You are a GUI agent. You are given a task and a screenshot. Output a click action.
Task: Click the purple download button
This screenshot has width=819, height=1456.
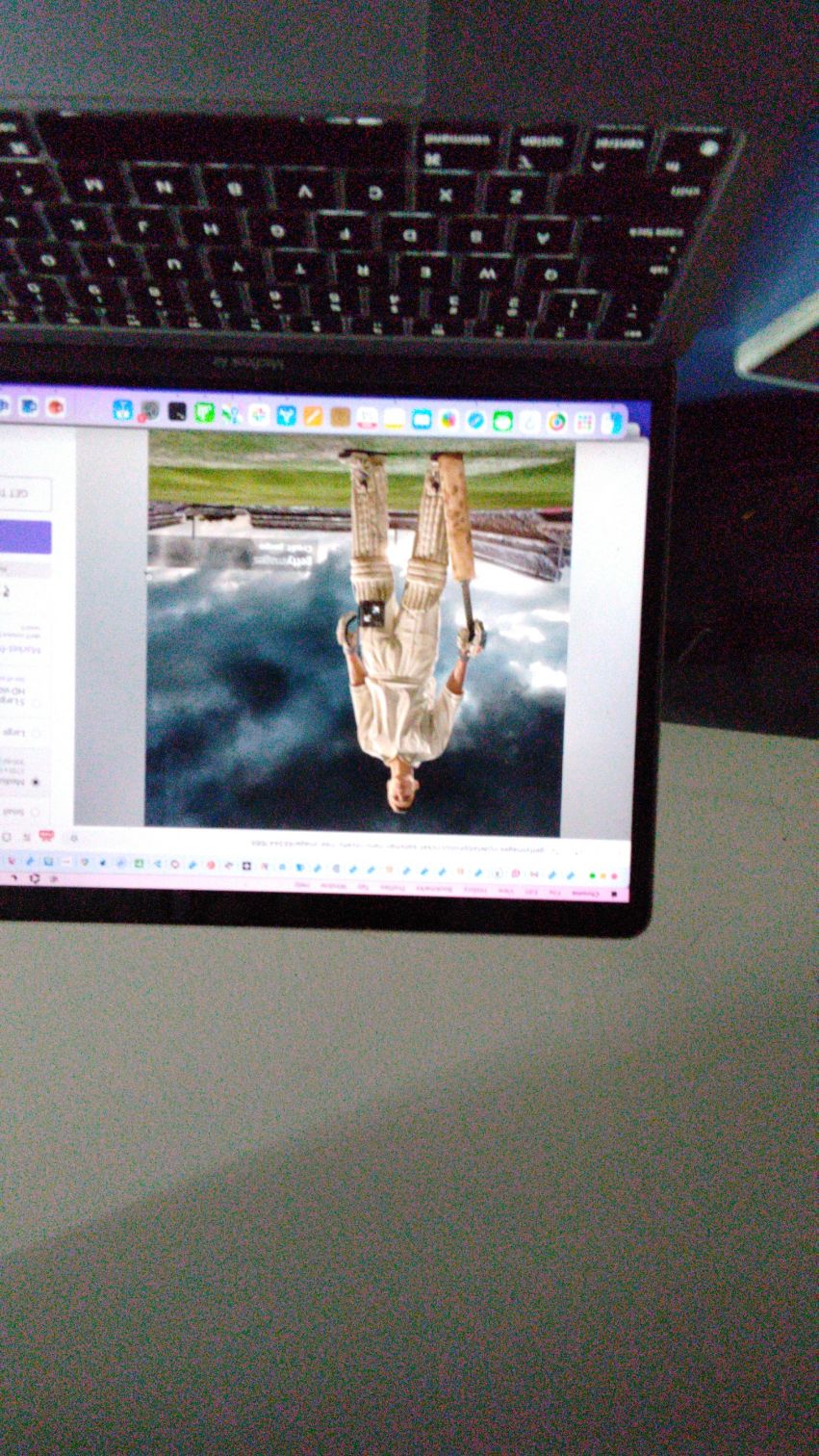tap(24, 537)
